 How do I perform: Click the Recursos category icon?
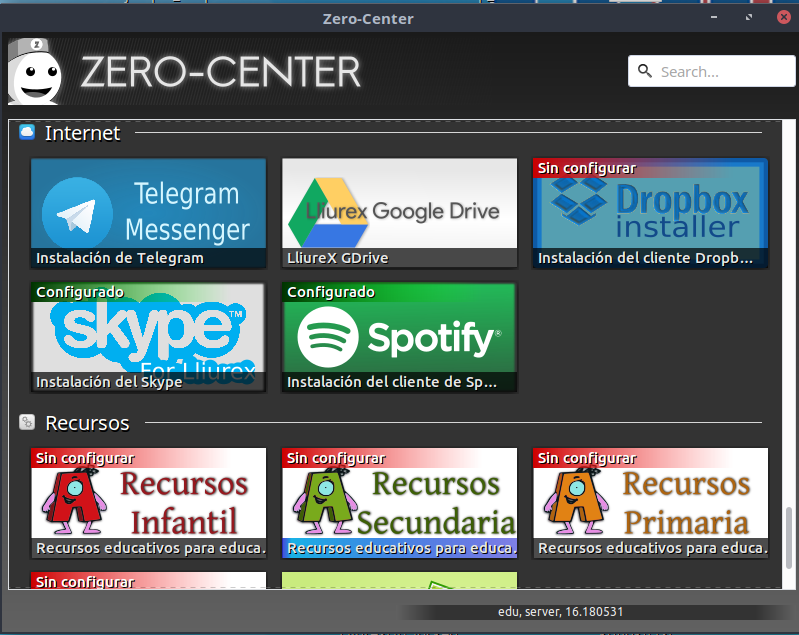click(27, 423)
